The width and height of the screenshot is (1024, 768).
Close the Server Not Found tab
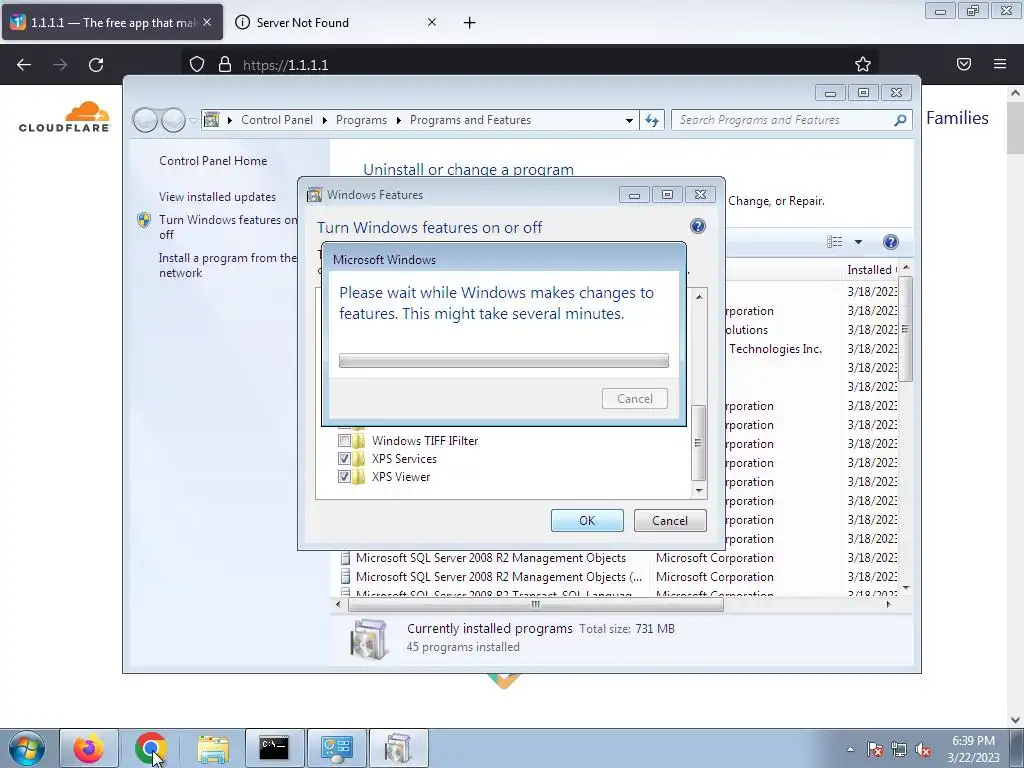coord(432,22)
